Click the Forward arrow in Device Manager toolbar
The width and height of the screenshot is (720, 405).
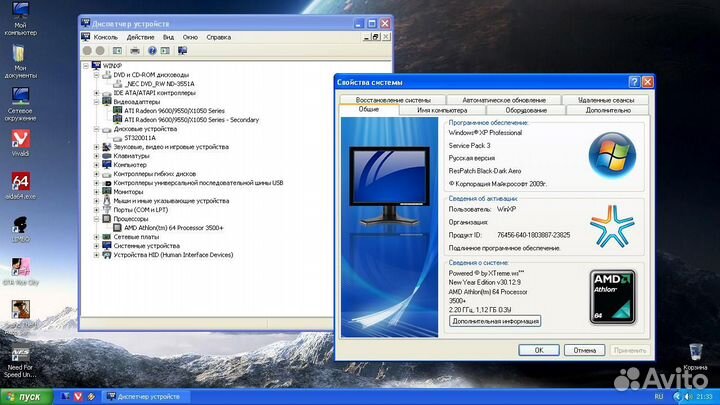tap(100, 51)
